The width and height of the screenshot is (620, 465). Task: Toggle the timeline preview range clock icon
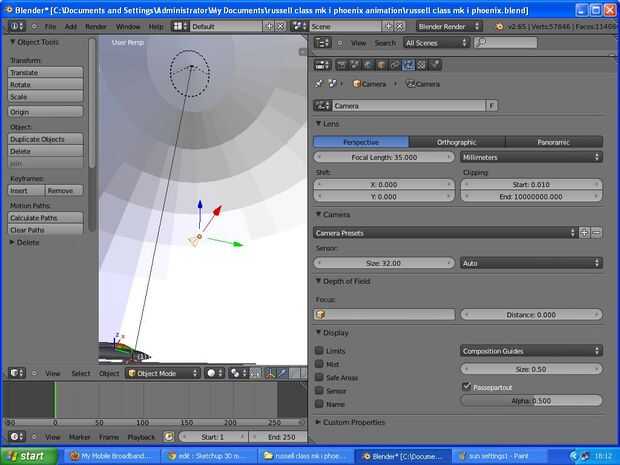tap(168, 437)
